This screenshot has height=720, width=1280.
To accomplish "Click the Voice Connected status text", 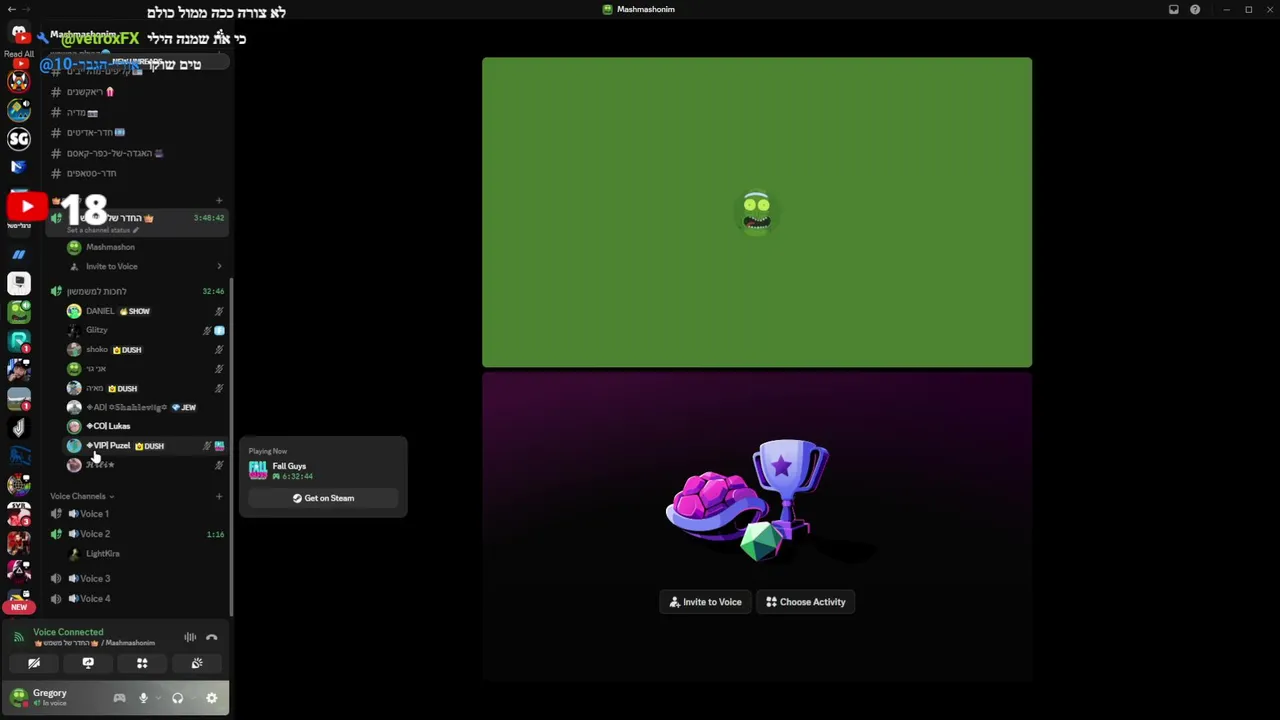I will 68,632.
